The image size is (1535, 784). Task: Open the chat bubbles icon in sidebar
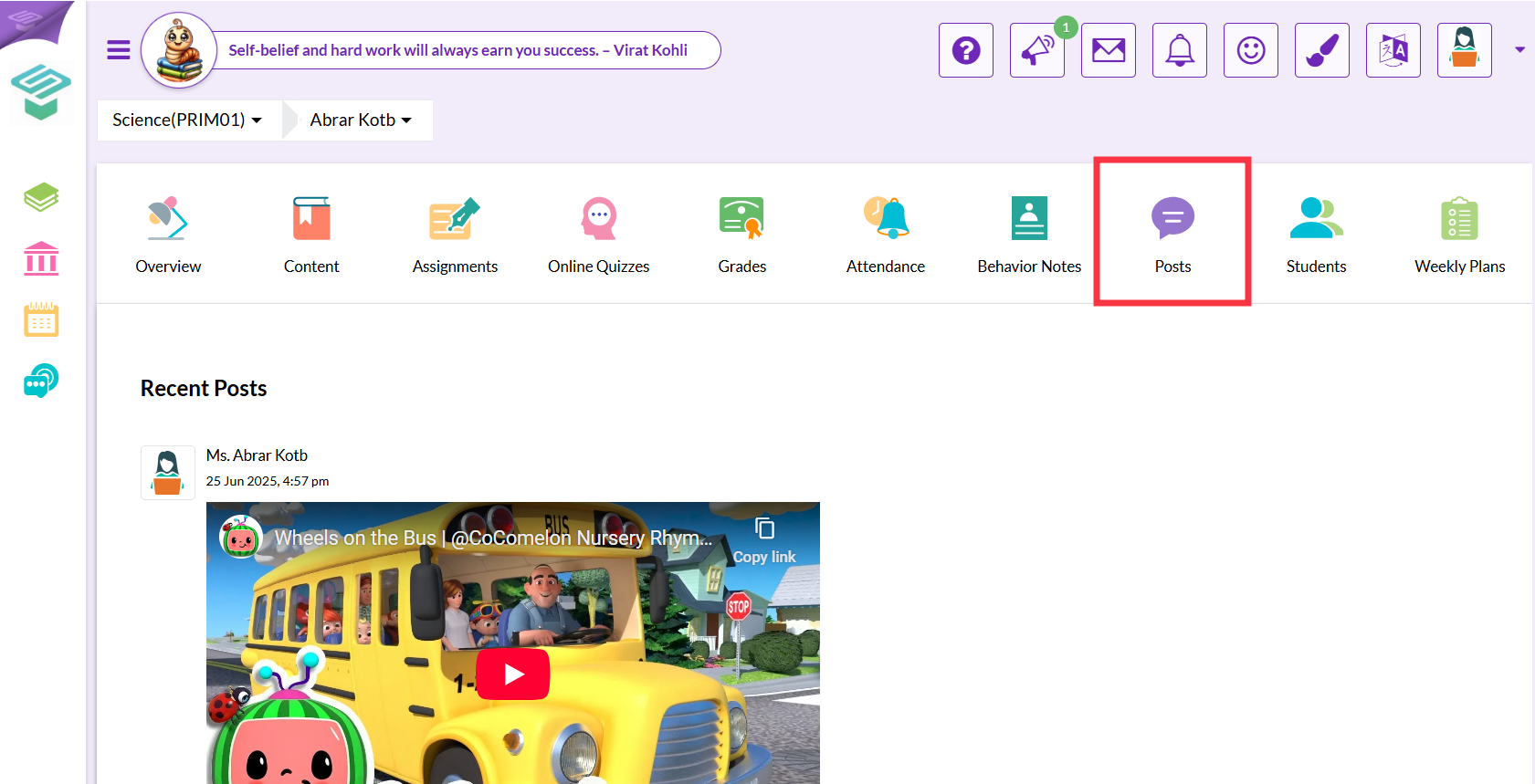pos(41,381)
